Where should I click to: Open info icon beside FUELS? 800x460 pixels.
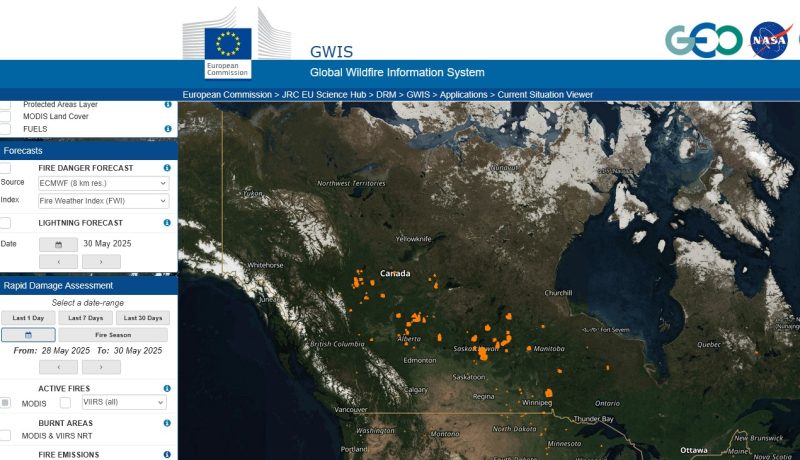168,129
